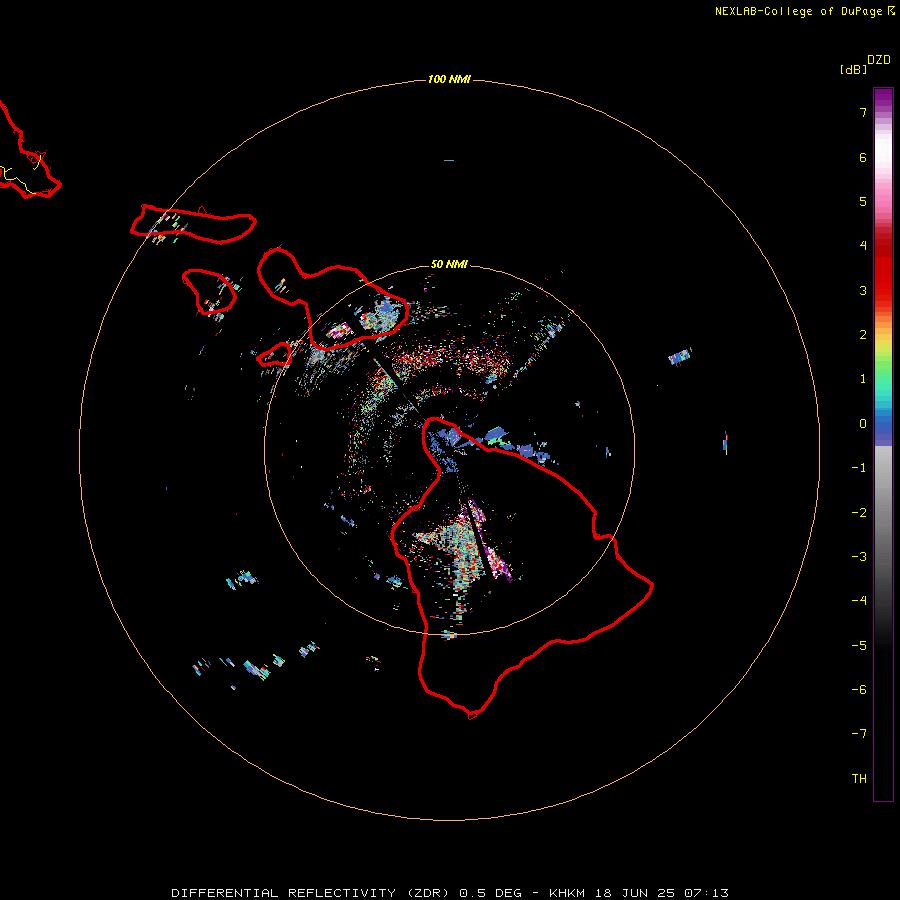This screenshot has height=900, width=900.
Task: Click the Differential Reflectivity title caption
Action: point(450,893)
